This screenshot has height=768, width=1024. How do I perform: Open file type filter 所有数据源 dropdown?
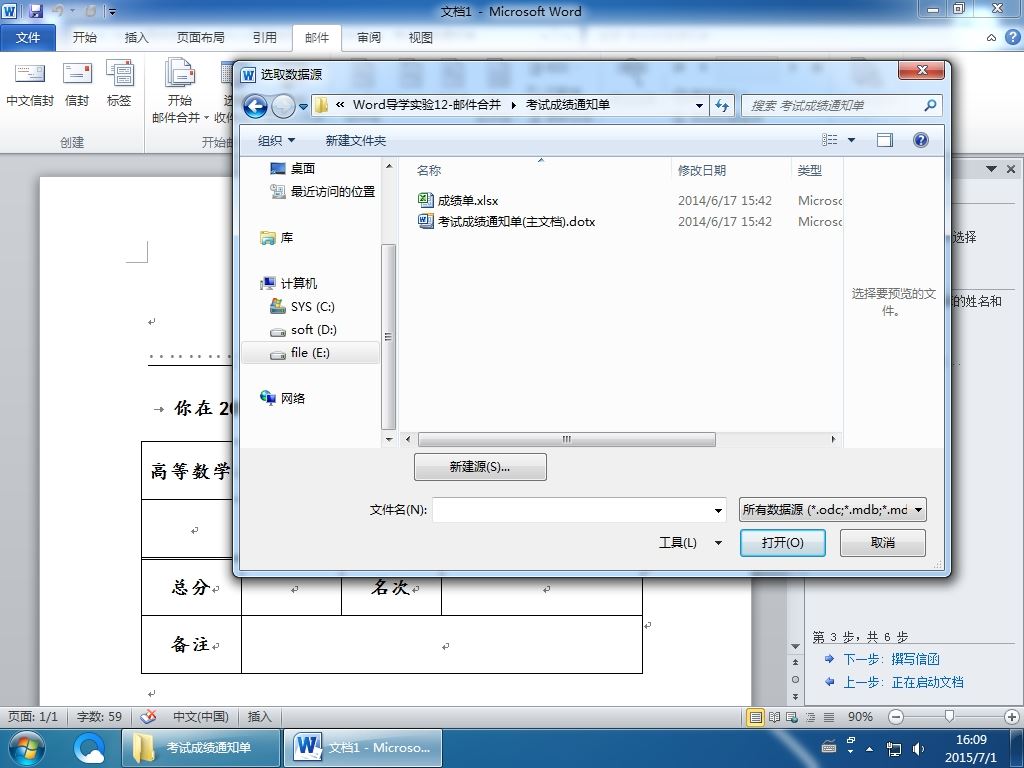click(833, 509)
